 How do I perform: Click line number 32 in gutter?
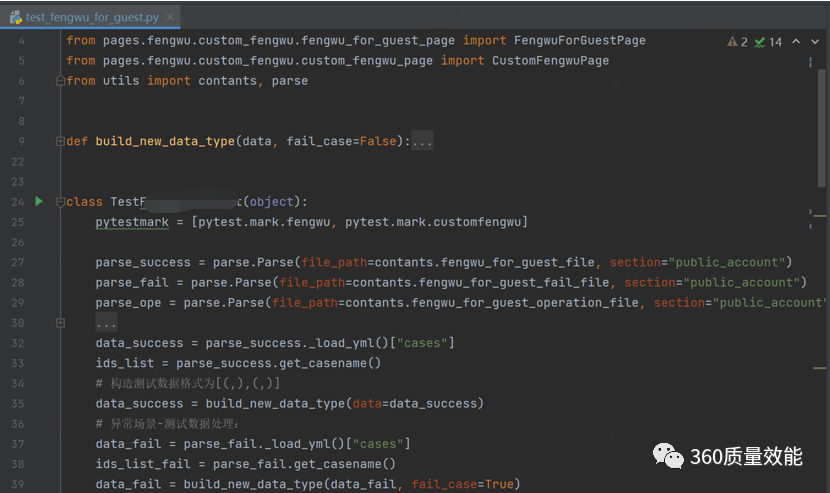(x=17, y=343)
